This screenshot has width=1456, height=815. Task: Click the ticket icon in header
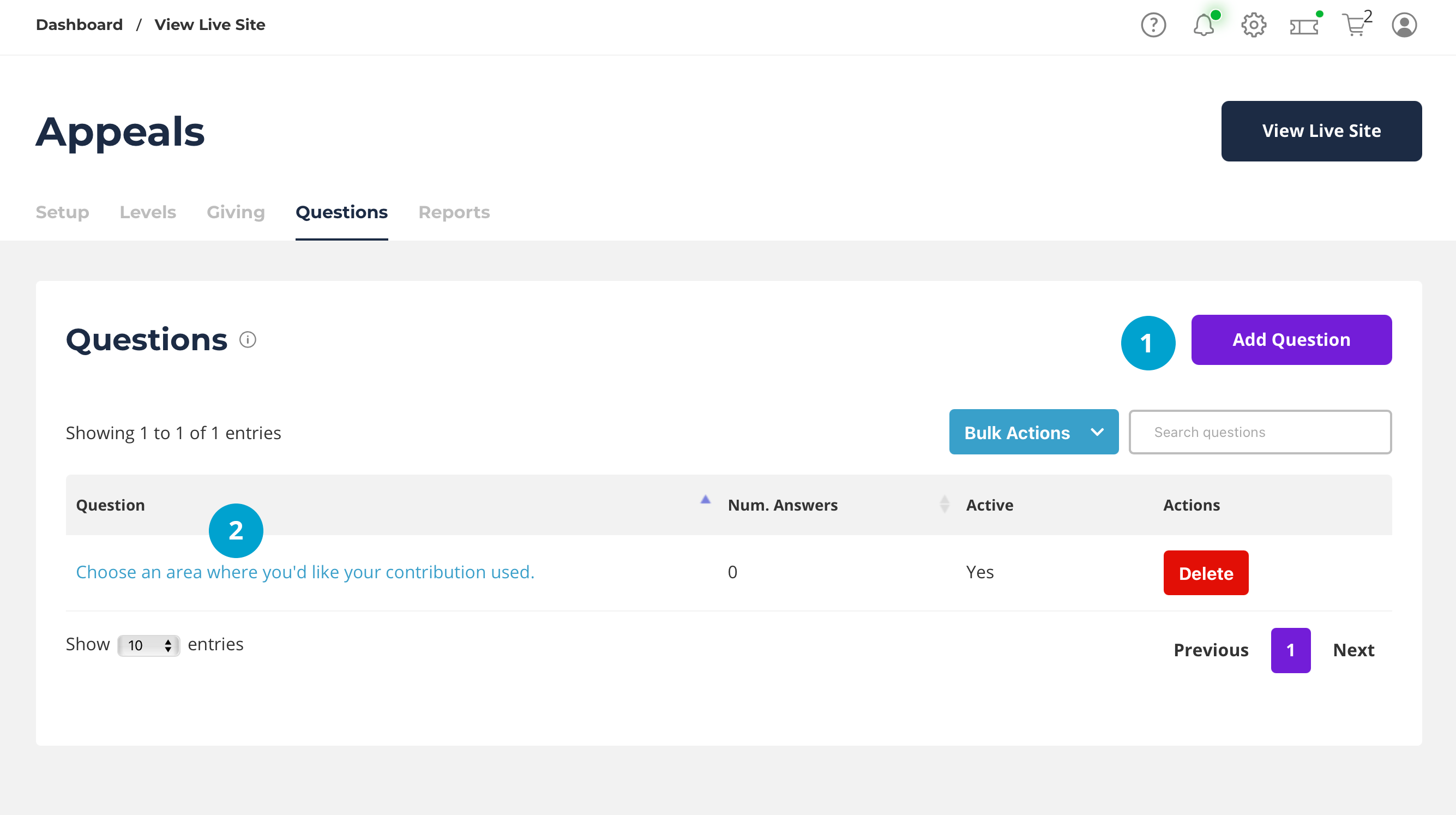click(x=1303, y=26)
